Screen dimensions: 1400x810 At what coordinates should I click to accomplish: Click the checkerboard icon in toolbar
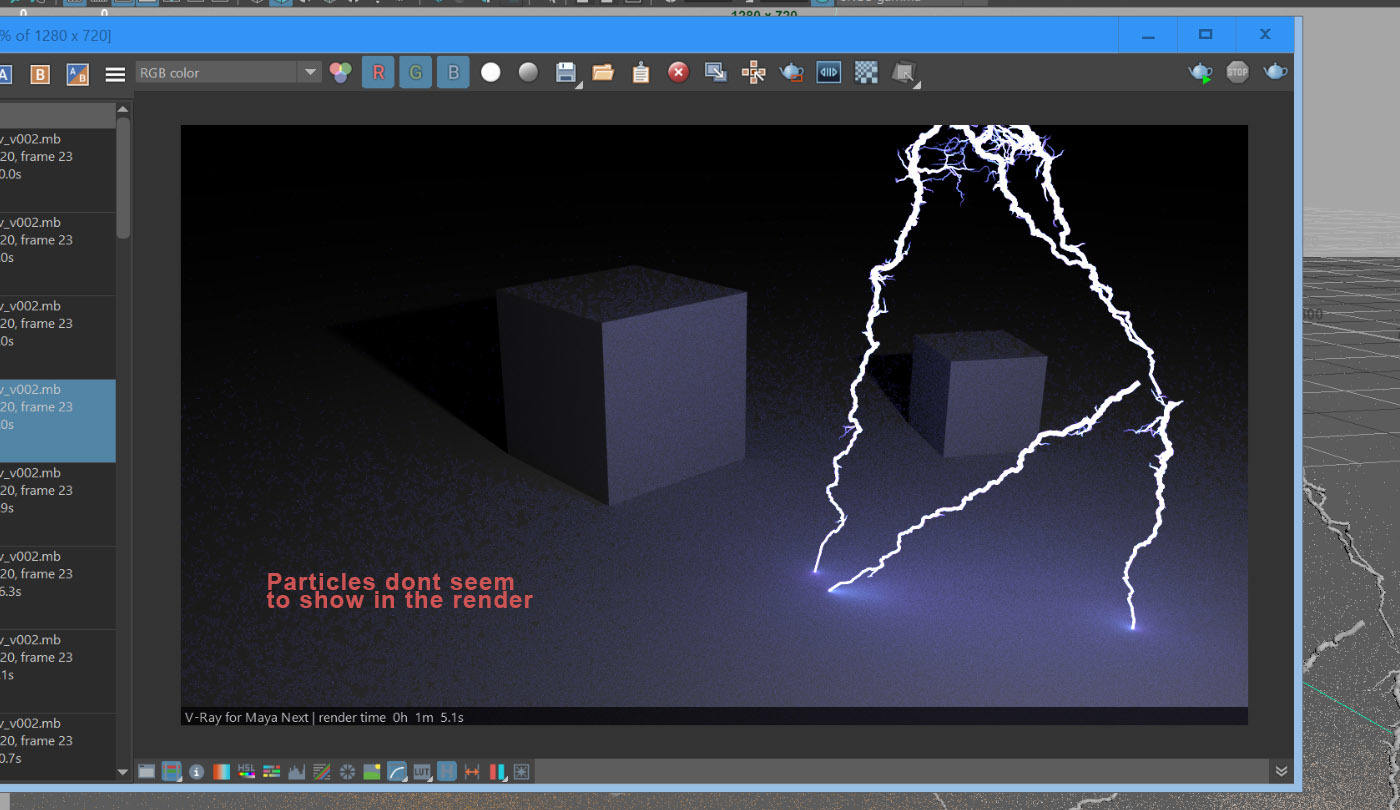[866, 73]
